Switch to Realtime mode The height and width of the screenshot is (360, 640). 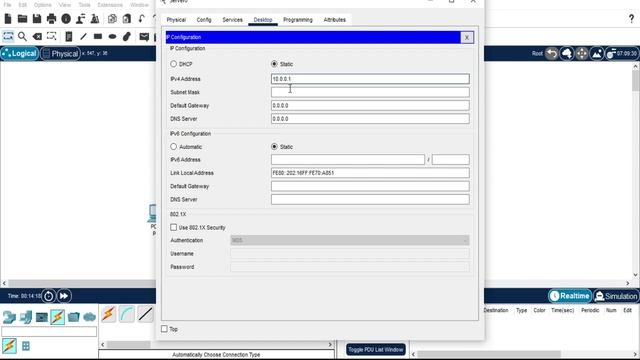[570, 296]
